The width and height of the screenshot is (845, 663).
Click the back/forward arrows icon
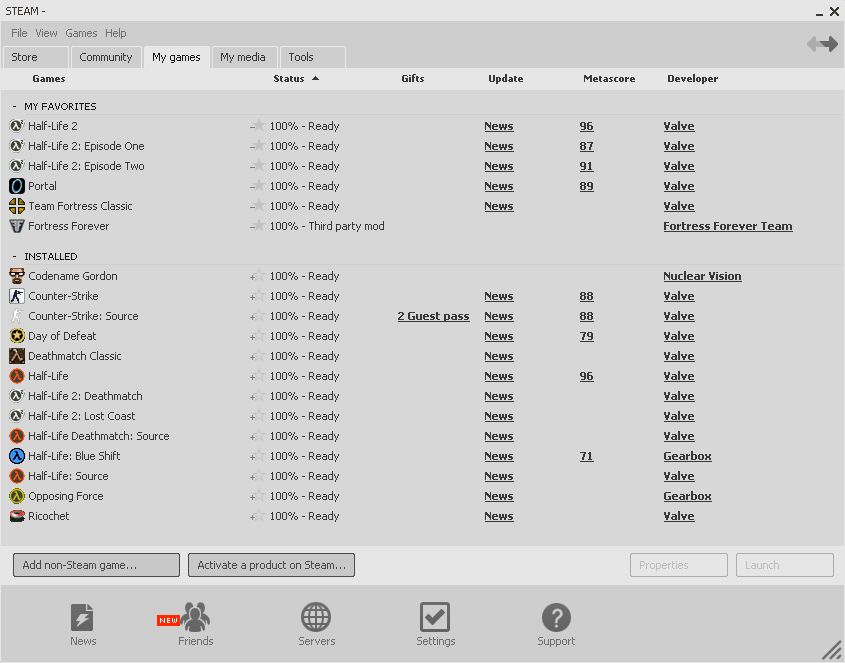[x=822, y=44]
